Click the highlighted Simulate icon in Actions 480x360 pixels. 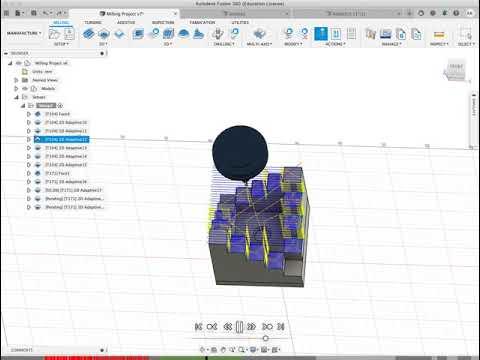pos(321,34)
